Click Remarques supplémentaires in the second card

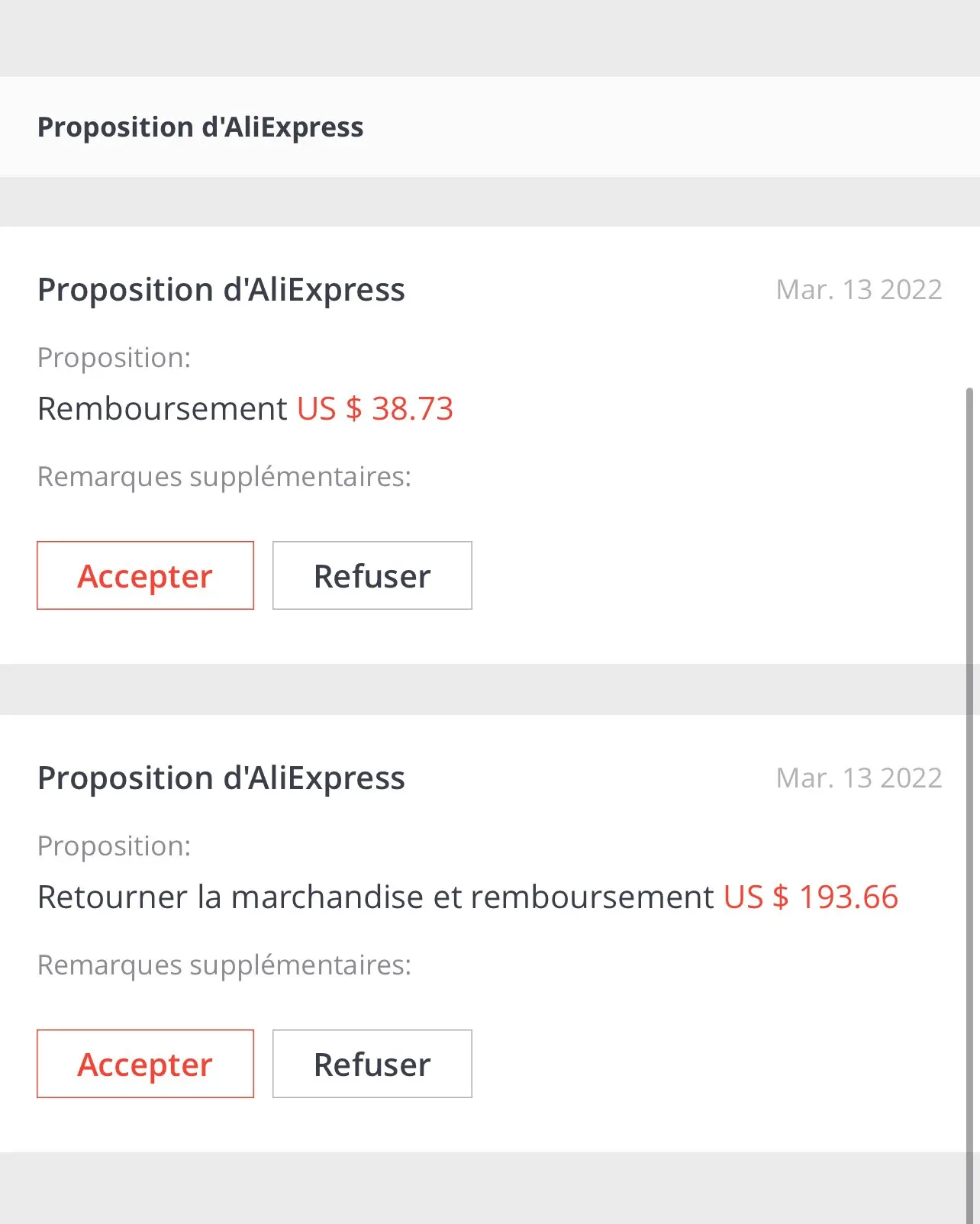224,965
